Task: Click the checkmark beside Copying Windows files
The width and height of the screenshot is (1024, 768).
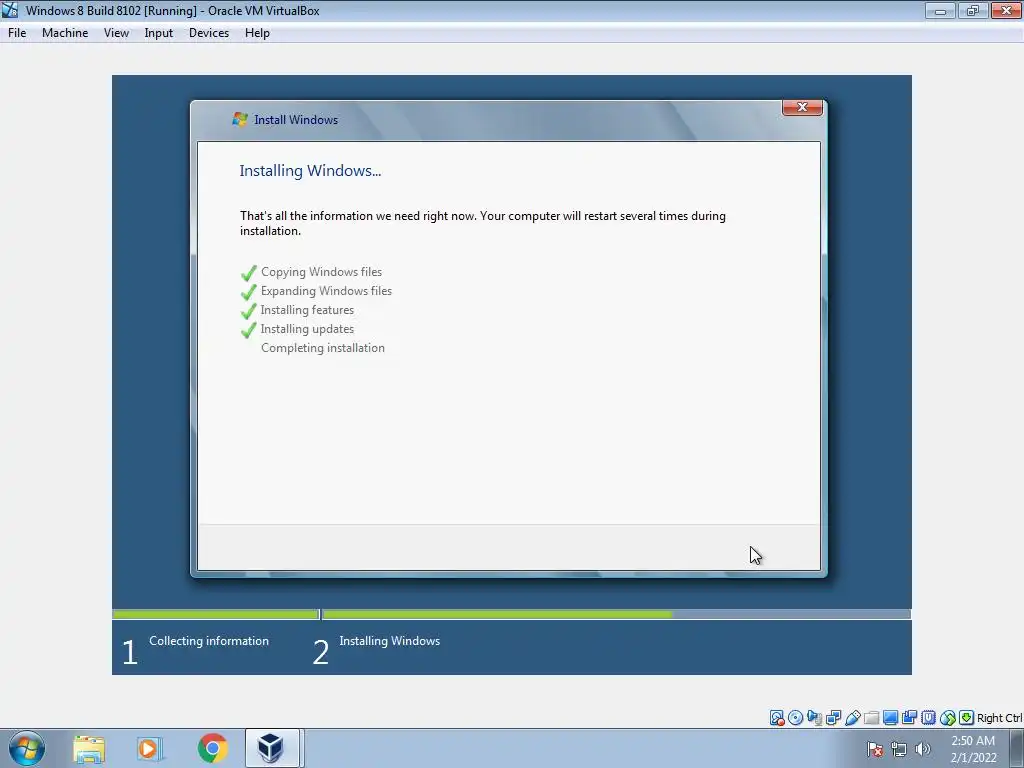Action: (x=249, y=273)
